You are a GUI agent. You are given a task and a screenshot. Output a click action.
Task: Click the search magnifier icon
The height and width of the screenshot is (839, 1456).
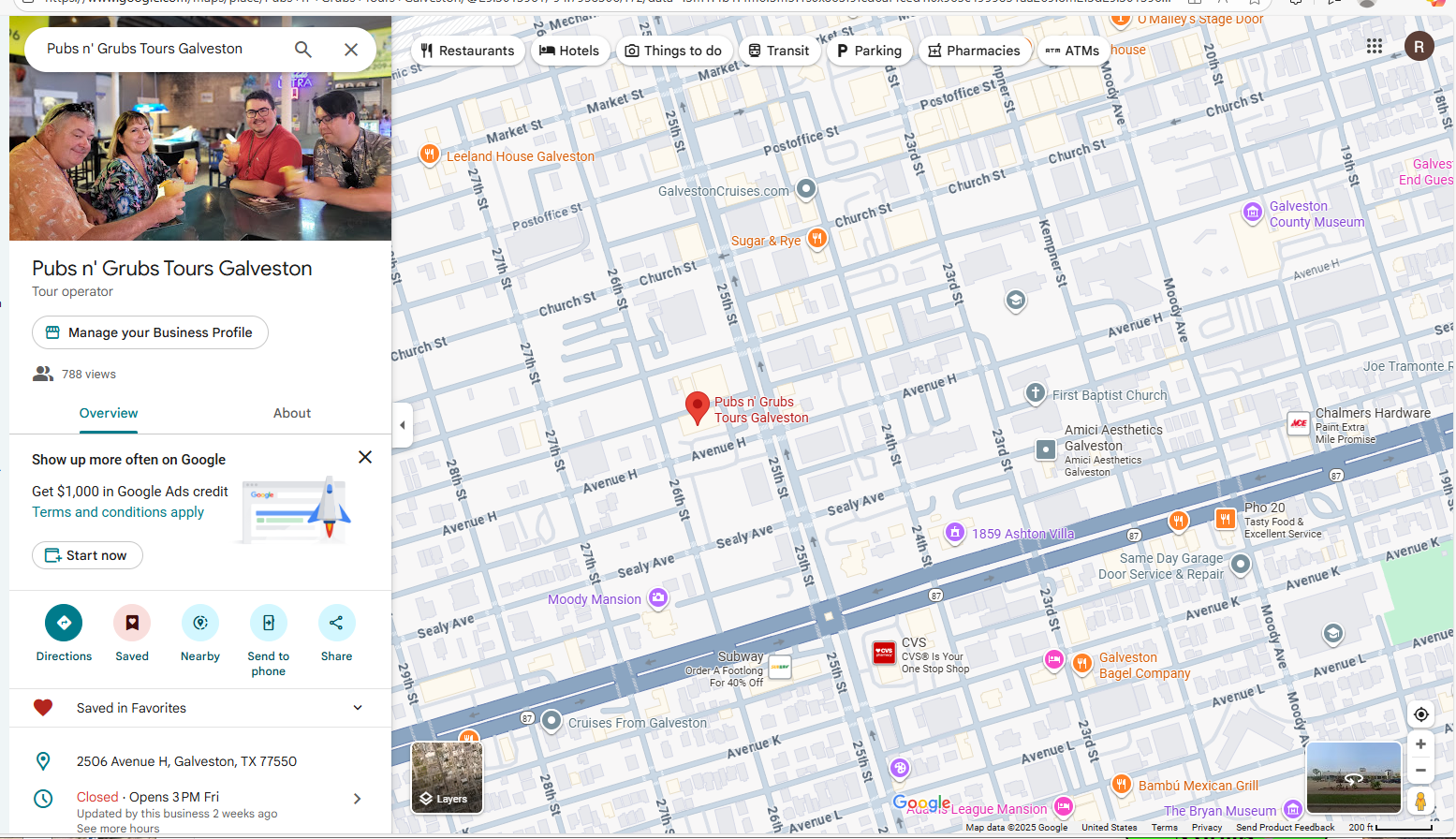pyautogui.click(x=302, y=49)
